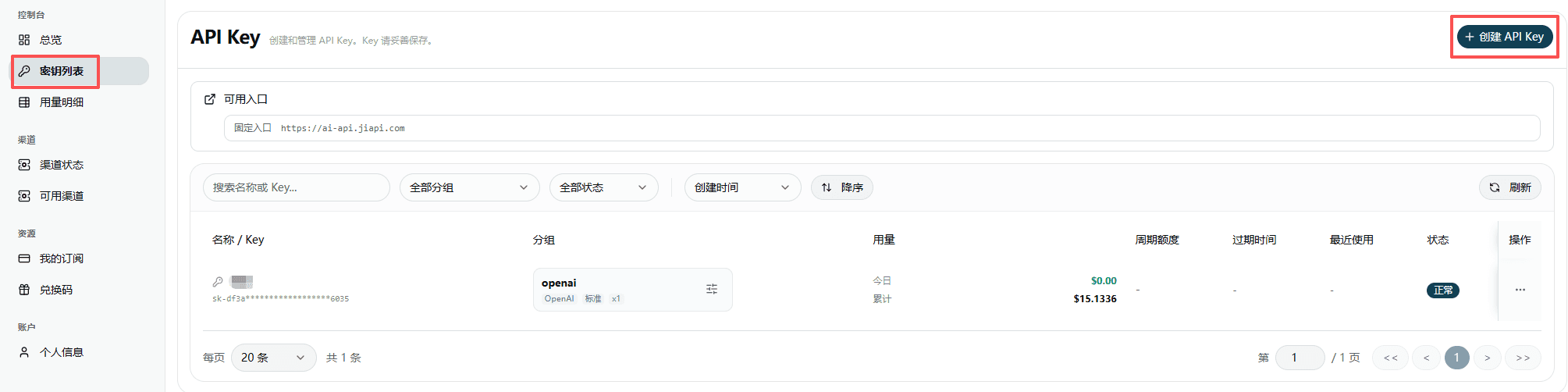
Task: Click the 状态 column header
Action: point(1438,240)
